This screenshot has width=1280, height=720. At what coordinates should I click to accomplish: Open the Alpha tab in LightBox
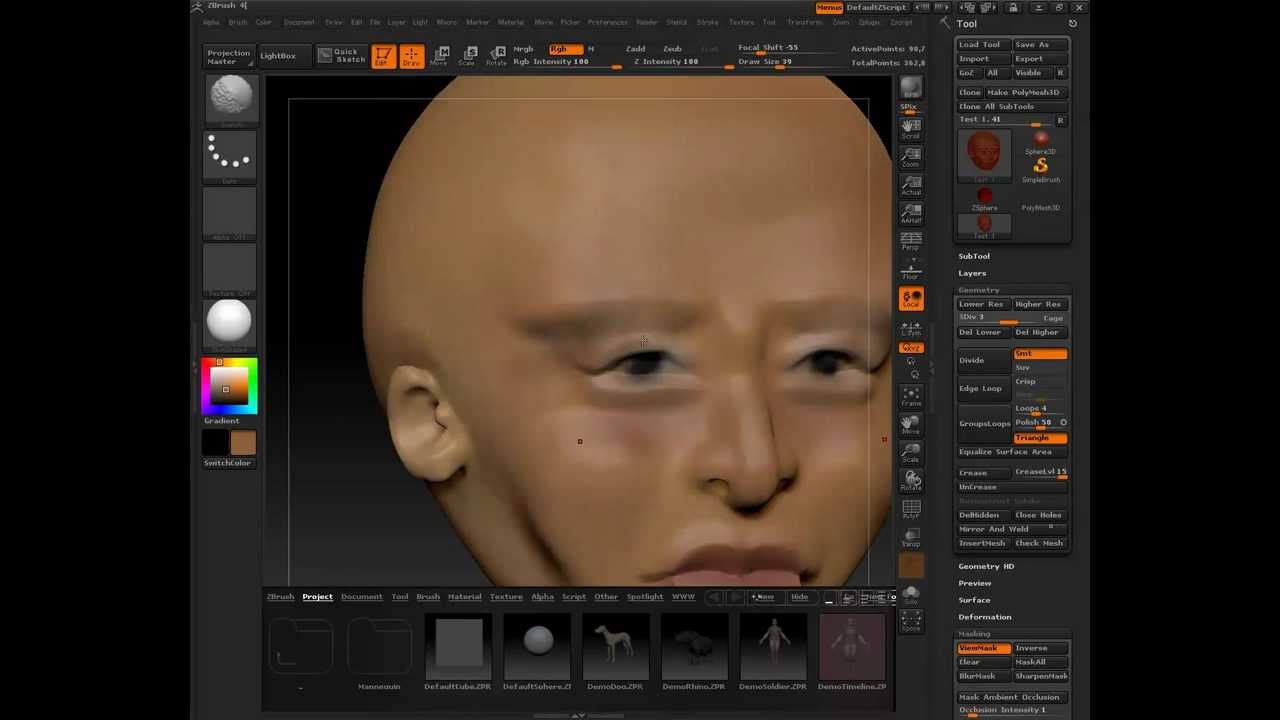click(x=542, y=597)
